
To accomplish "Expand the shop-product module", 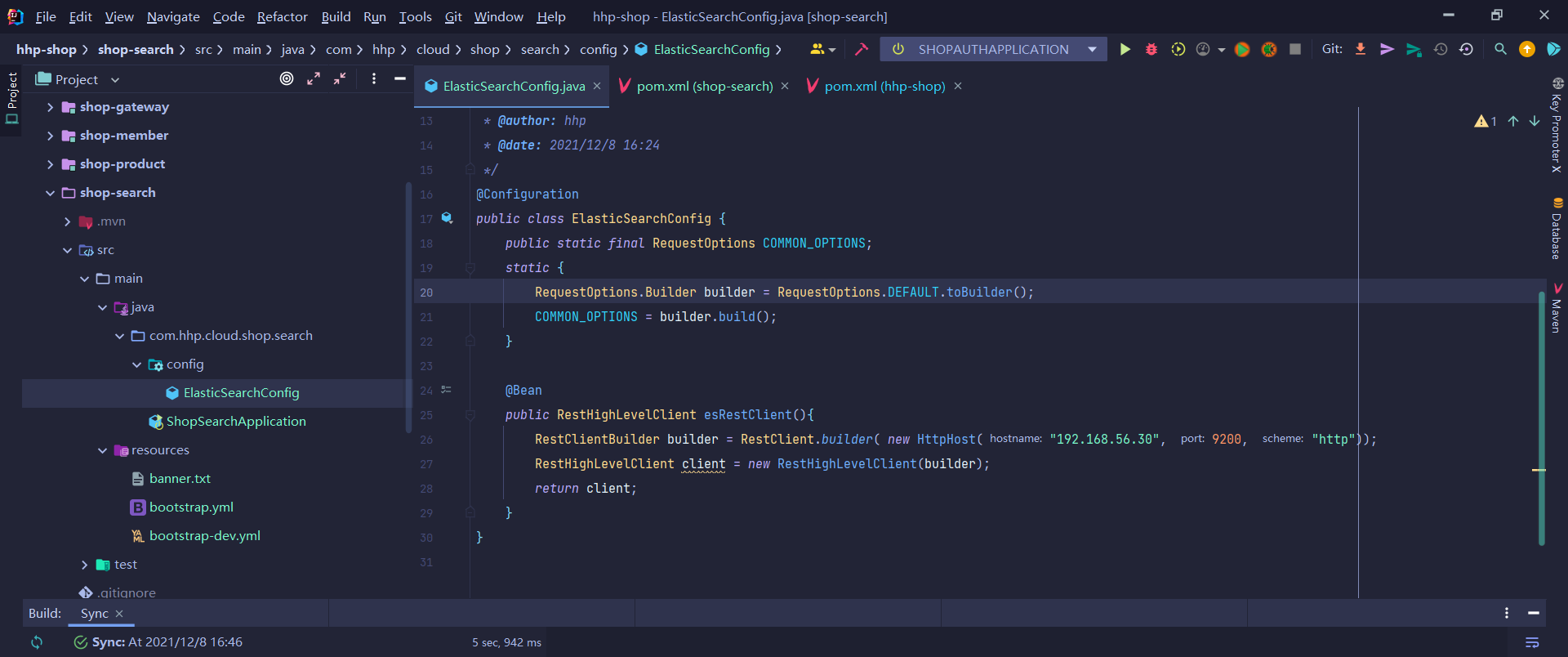I will point(50,164).
